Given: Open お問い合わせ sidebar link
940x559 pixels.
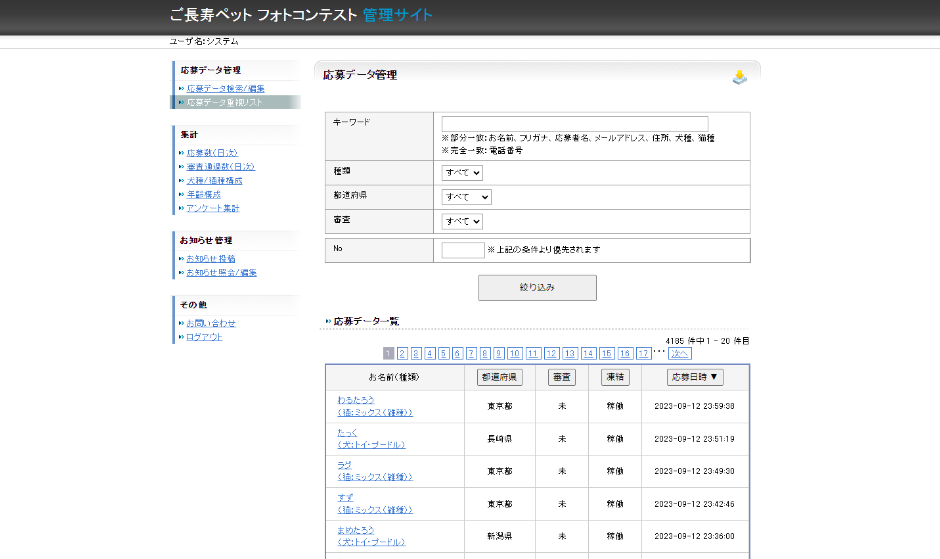Looking at the screenshot, I should [x=211, y=323].
